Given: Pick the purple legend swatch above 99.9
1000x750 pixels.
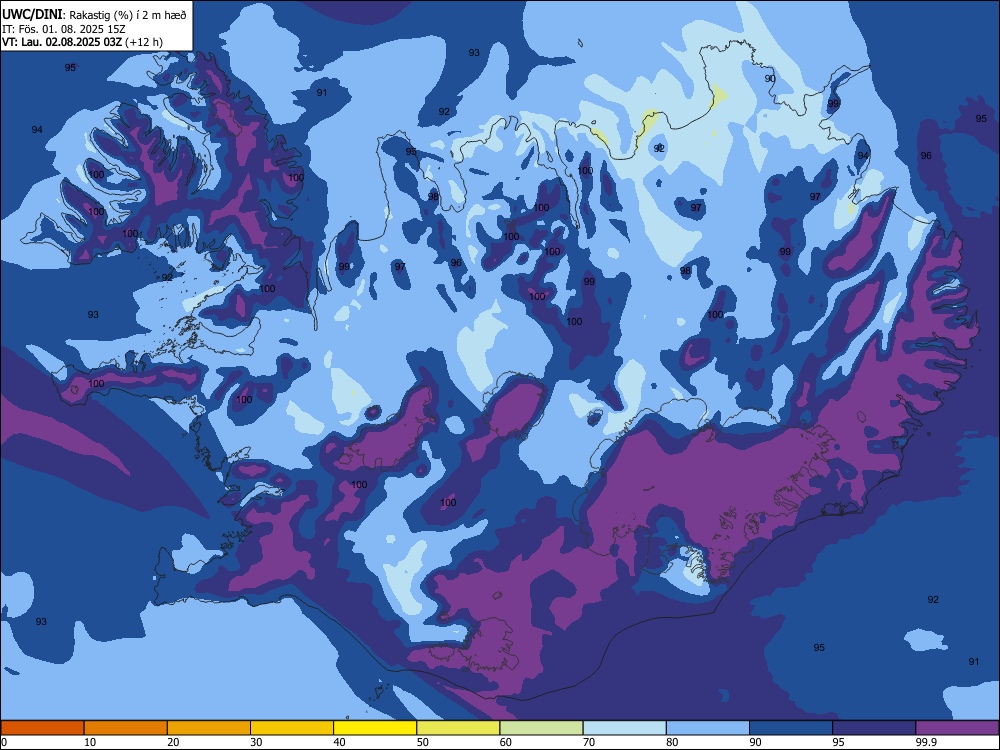Looking at the screenshot, I should click(957, 728).
